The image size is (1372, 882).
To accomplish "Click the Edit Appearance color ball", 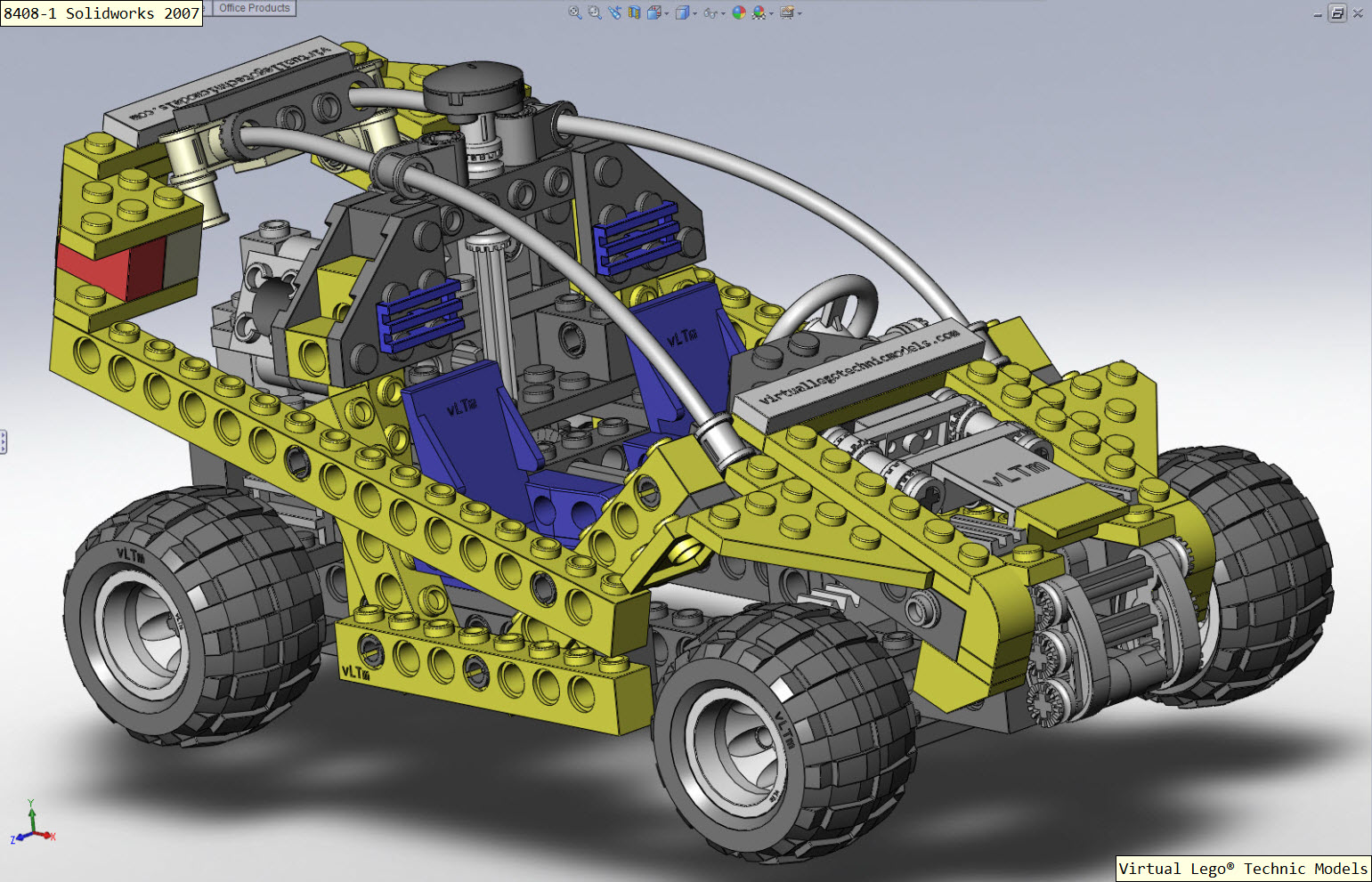I will [x=739, y=12].
